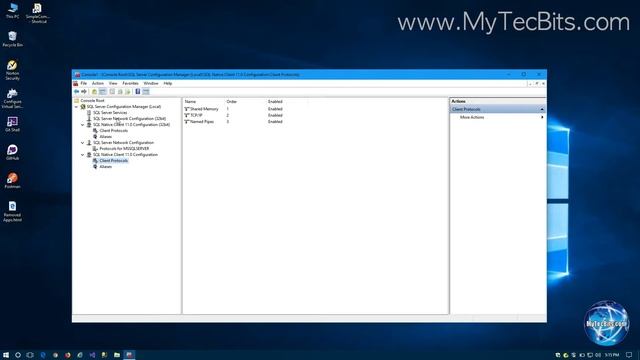Open File Explorer from the taskbar

(x=117, y=355)
